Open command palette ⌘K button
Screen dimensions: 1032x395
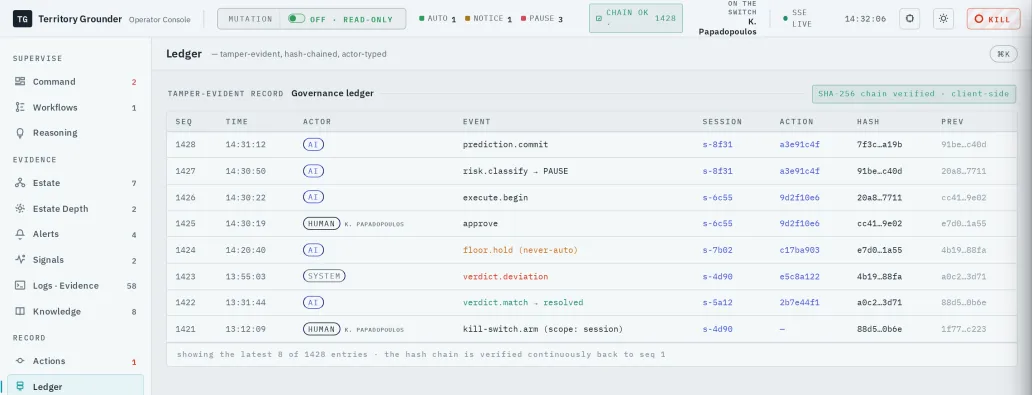(1003, 54)
